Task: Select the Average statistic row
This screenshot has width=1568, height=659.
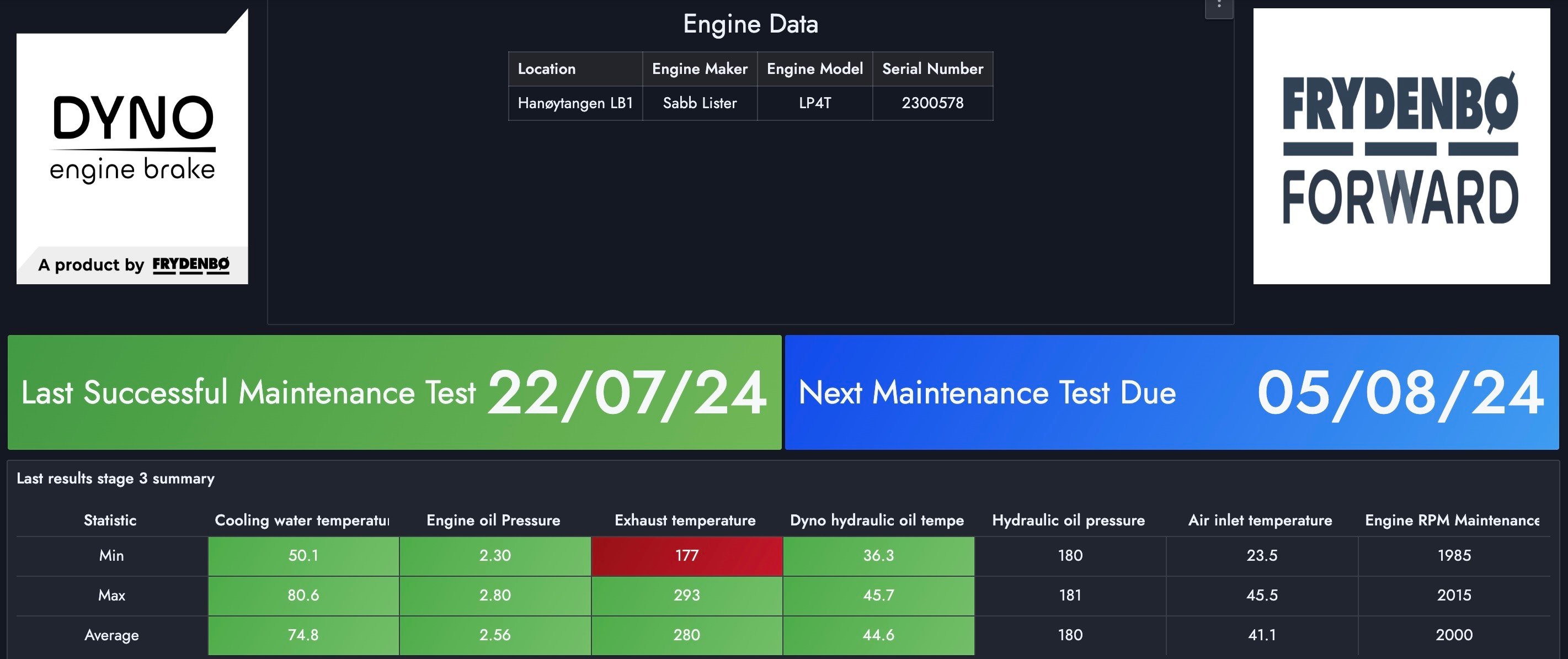Action: point(111,635)
